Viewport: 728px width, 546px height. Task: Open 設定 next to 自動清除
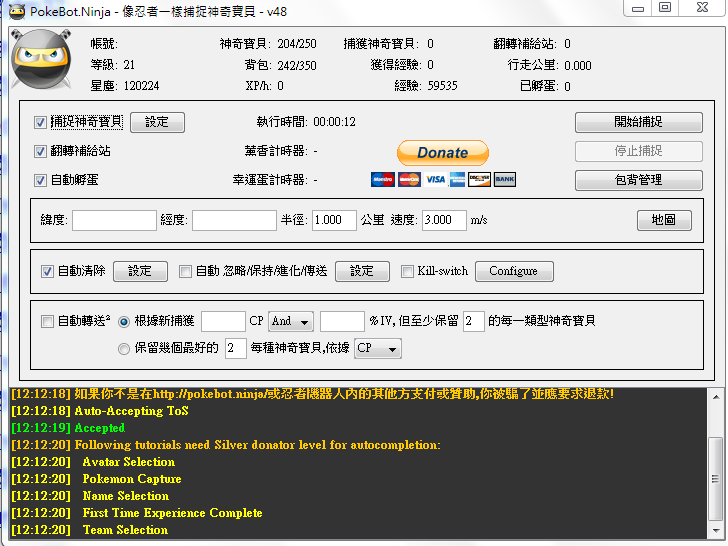point(140,271)
